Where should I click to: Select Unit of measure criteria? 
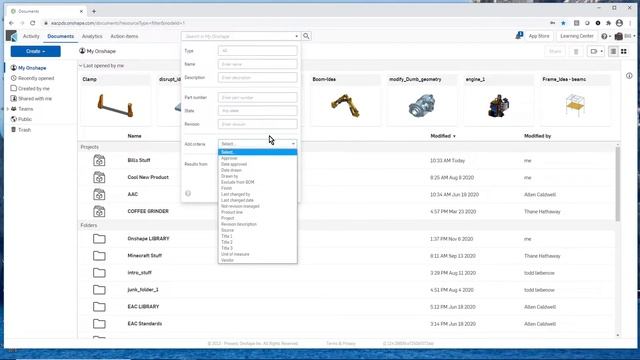tap(258, 254)
